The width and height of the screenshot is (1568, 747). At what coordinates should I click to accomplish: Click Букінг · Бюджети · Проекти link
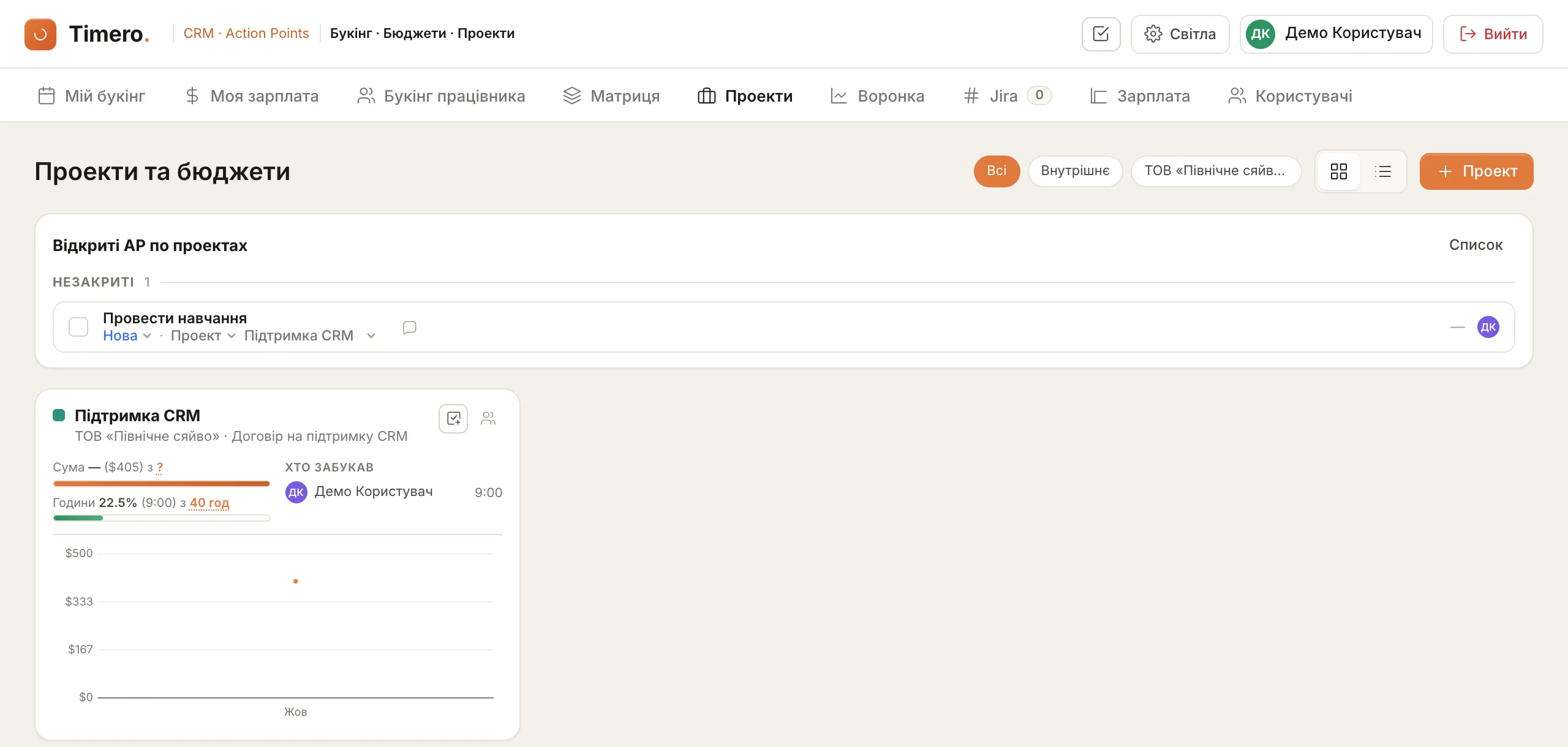point(422,33)
